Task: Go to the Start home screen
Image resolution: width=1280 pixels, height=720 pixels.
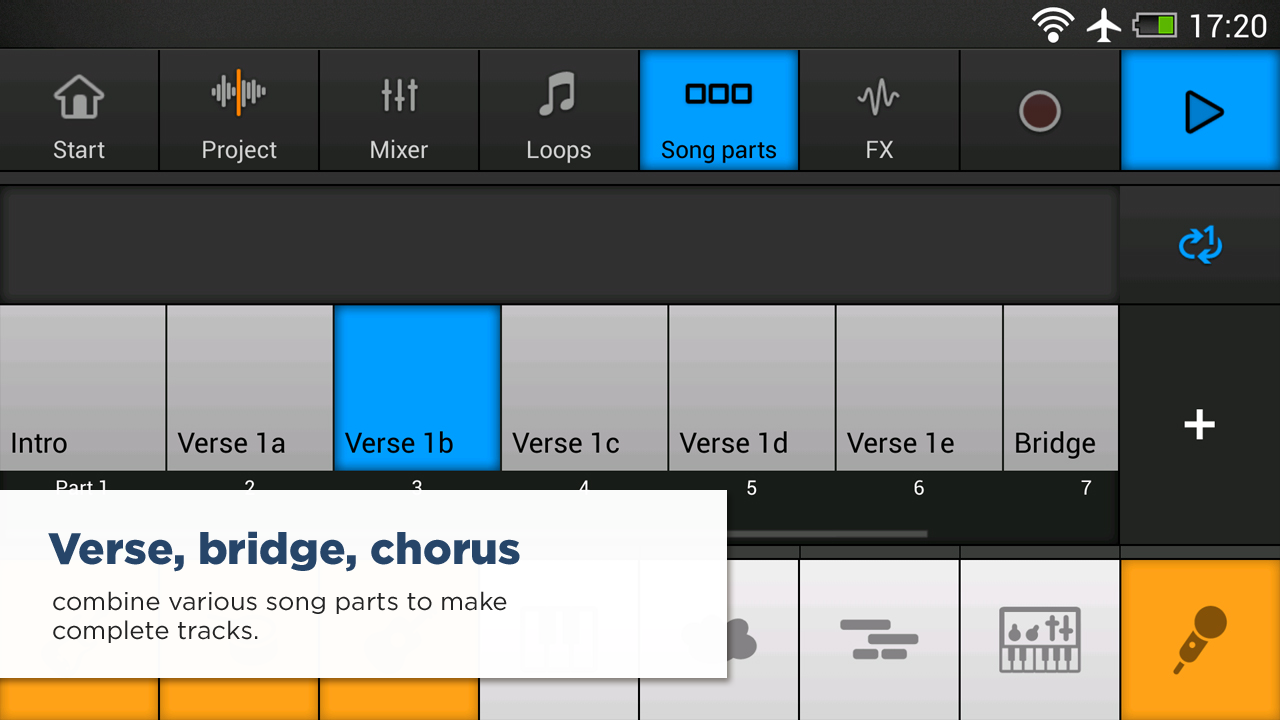Action: pos(79,111)
